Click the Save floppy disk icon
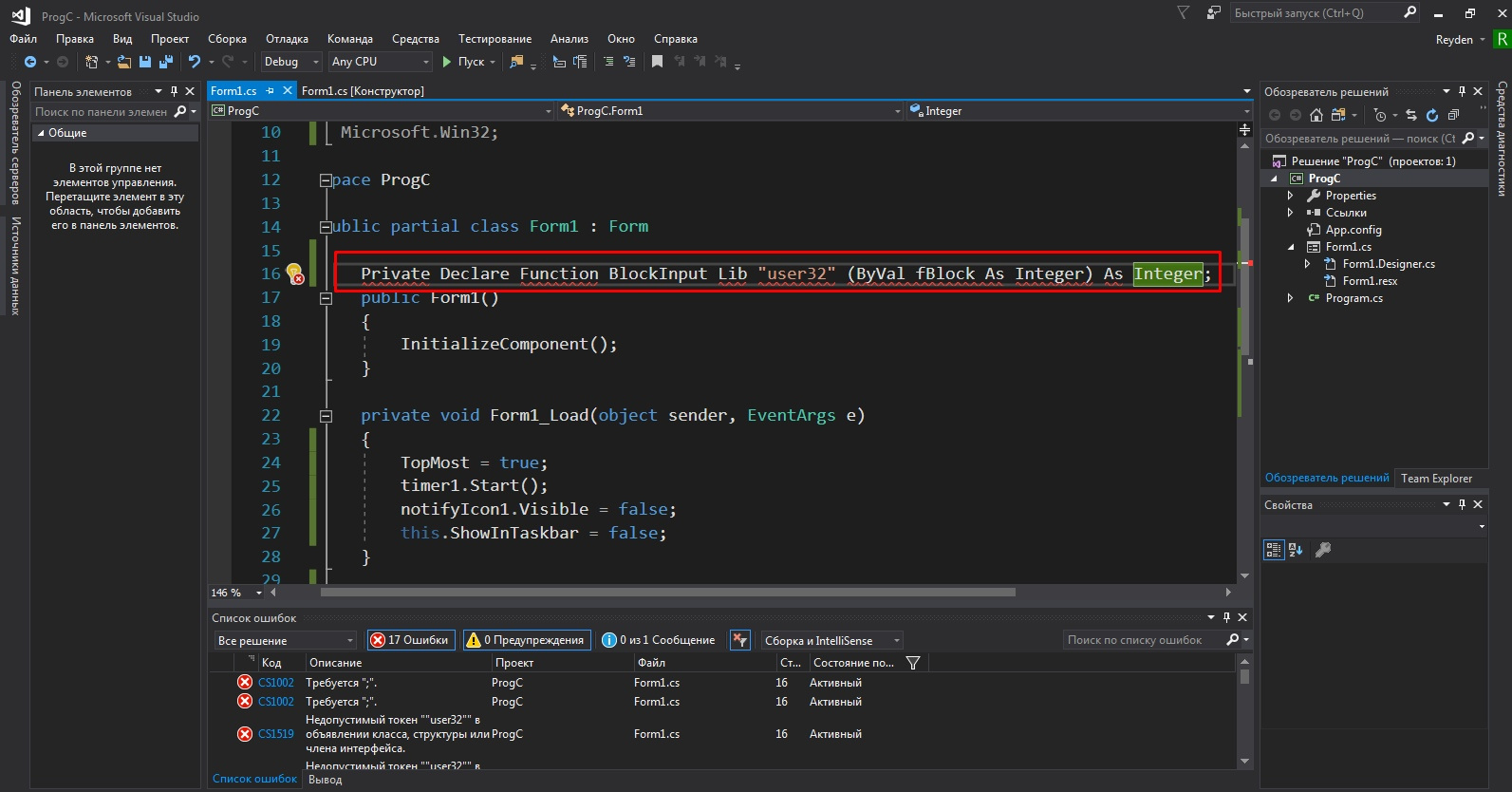The height and width of the screenshot is (792, 1512). [x=145, y=62]
